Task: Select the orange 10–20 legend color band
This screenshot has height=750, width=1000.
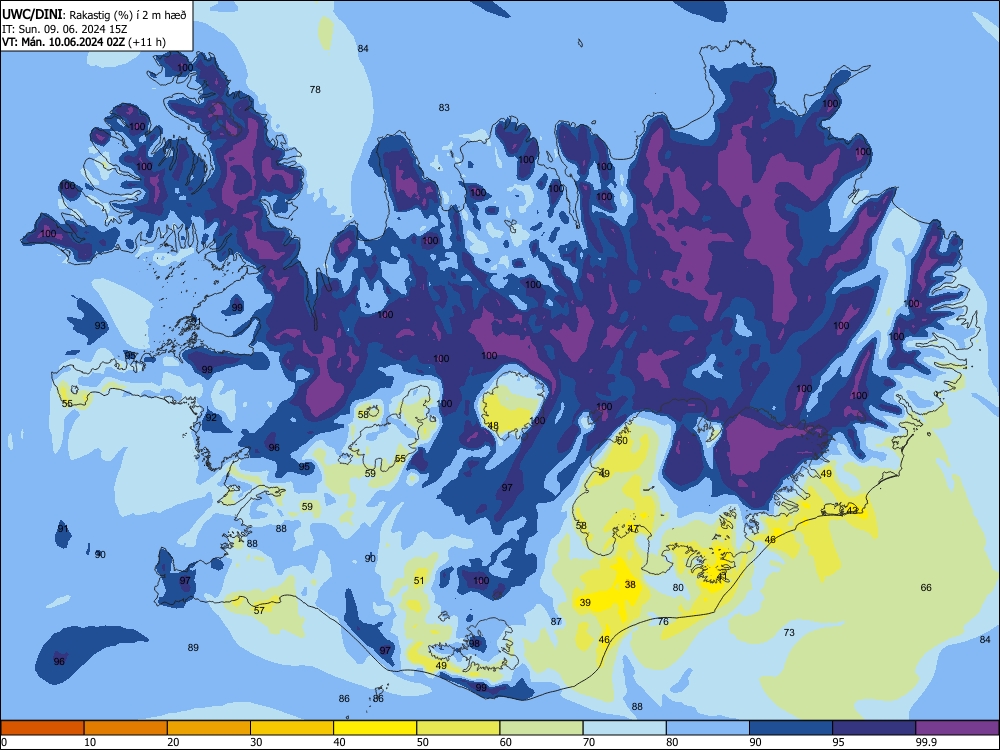Action: pos(126,728)
